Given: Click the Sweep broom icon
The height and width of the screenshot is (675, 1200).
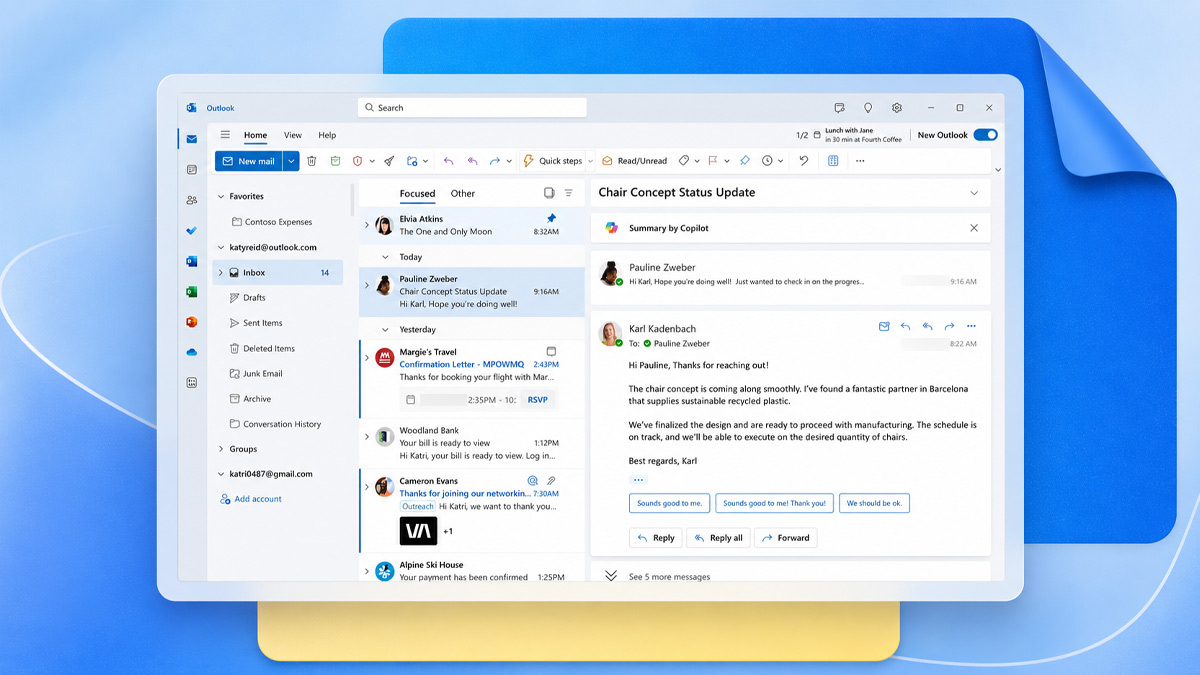Looking at the screenshot, I should click(x=389, y=161).
